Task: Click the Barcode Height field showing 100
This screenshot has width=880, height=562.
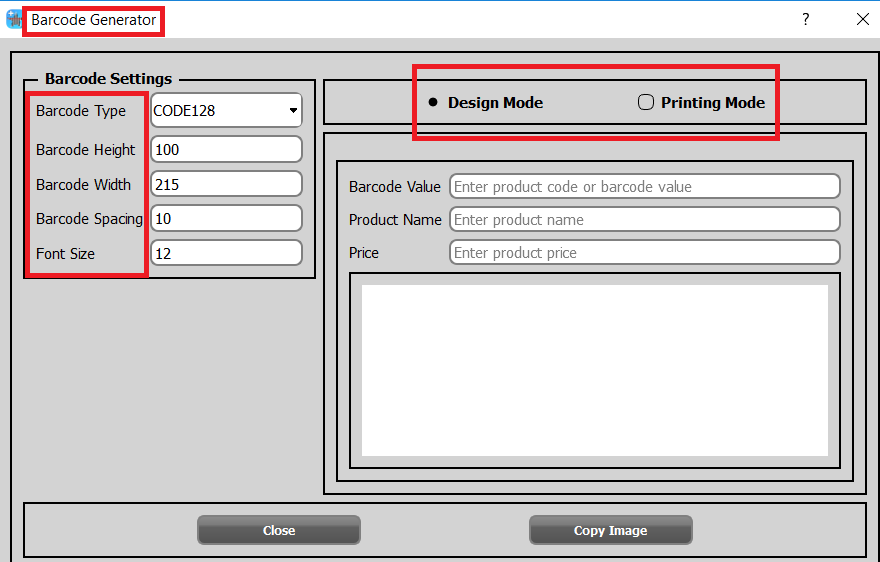Action: click(226, 150)
